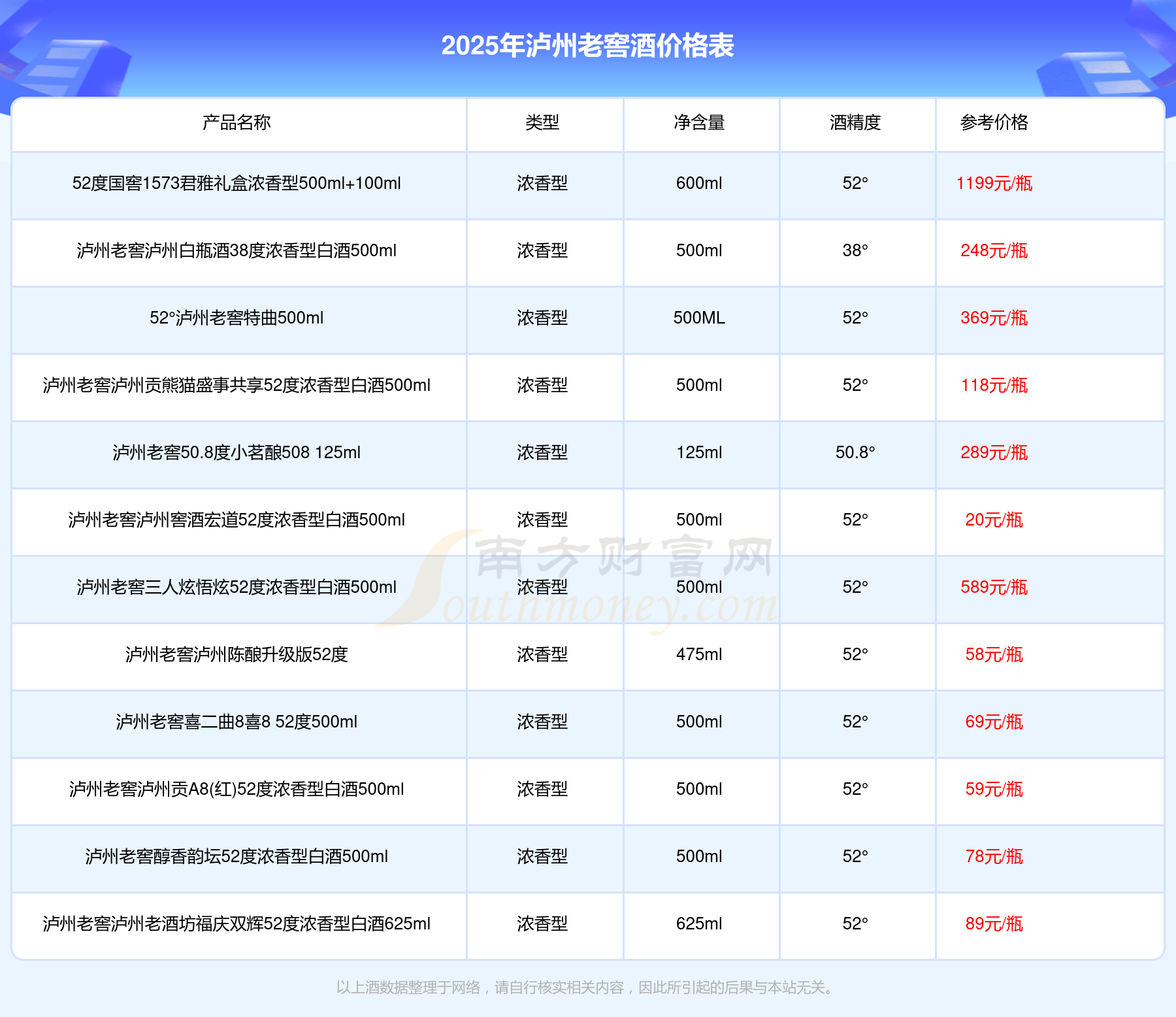Viewport: 1176px width, 1017px height.
Task: Click the 50.8° alcohol value
Action: click(x=855, y=452)
